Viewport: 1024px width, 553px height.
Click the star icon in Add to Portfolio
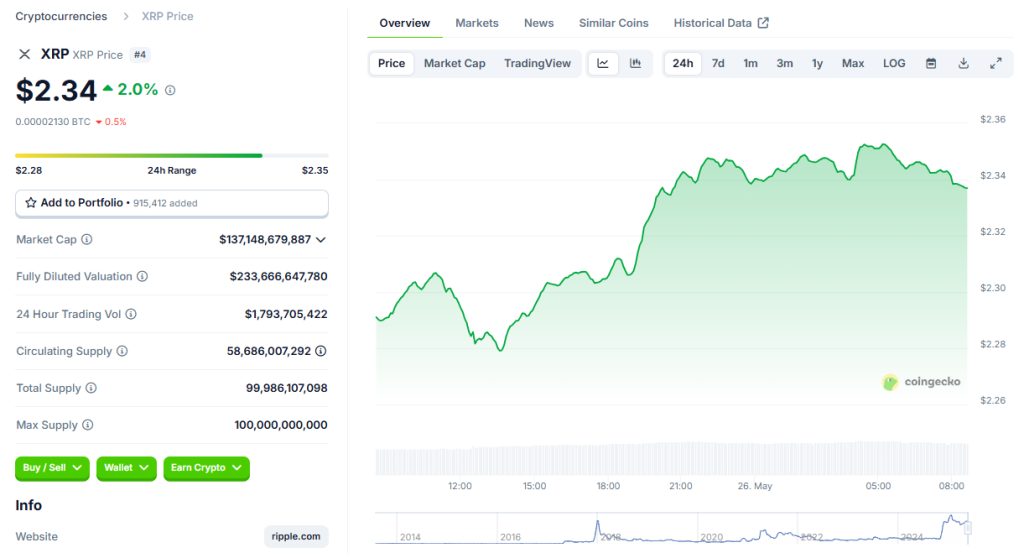(x=31, y=202)
